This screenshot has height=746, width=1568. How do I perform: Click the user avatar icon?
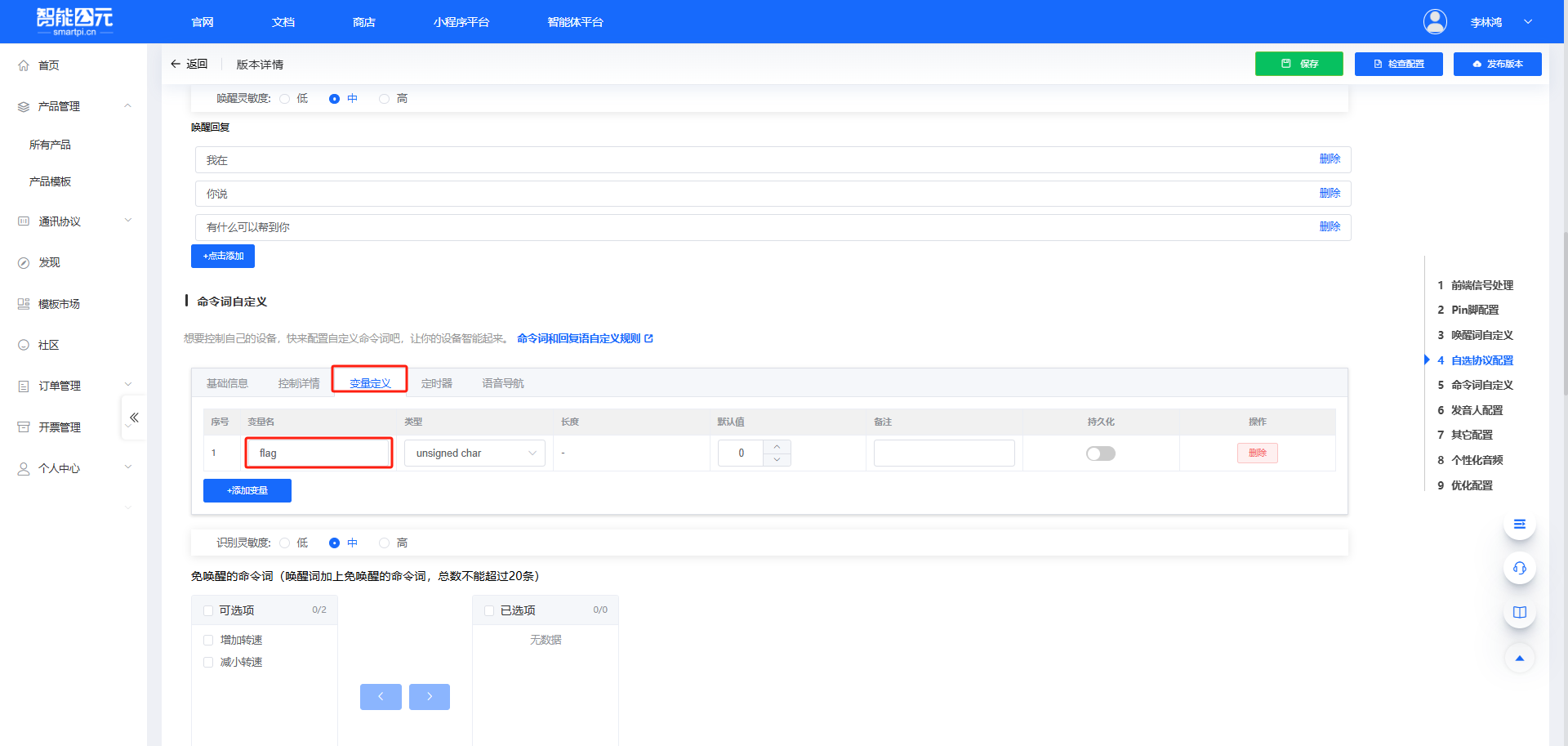1435,22
